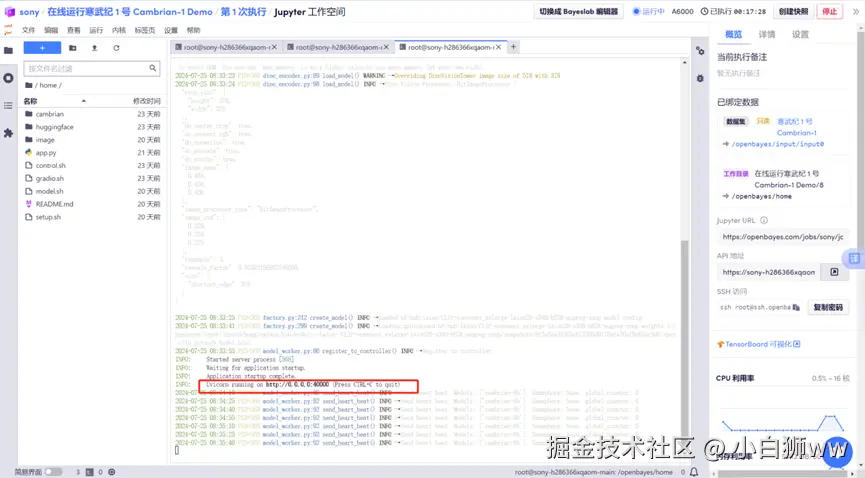The height and width of the screenshot is (478, 865).
Task: Click the floating blue panel icon on right edge
Action: coord(853,258)
